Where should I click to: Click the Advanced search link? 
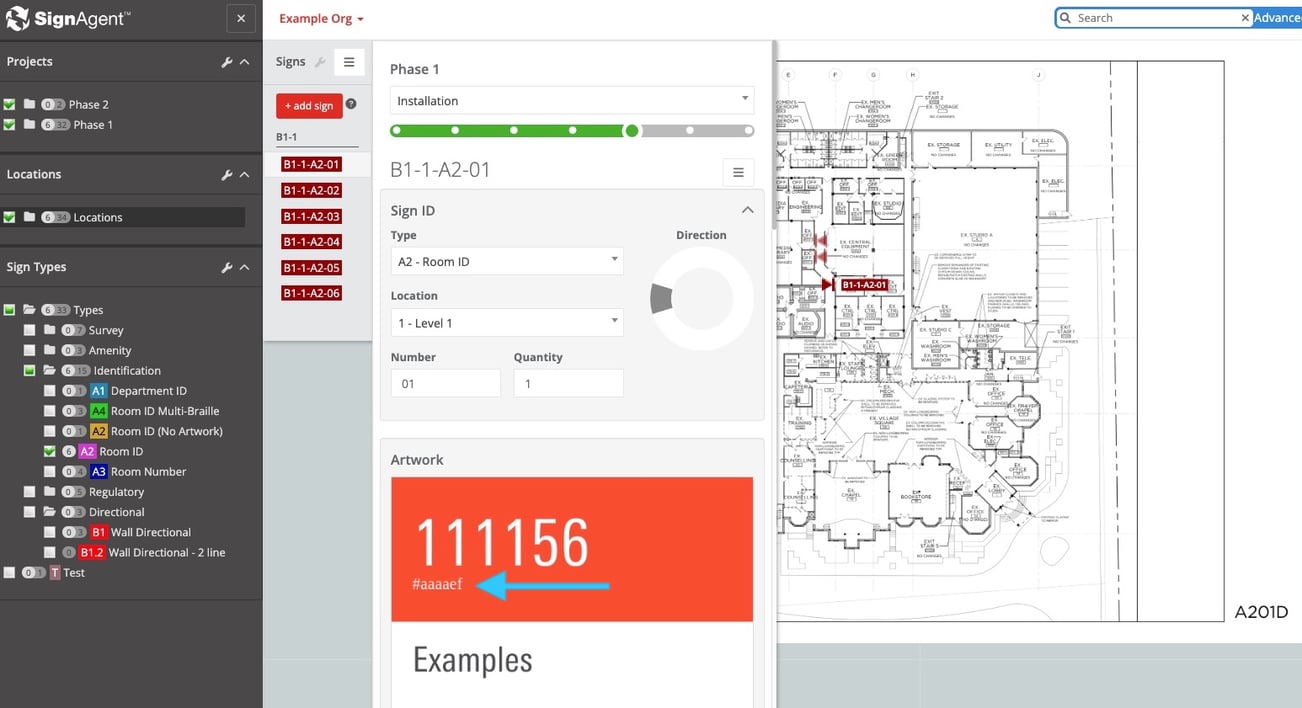1277,18
